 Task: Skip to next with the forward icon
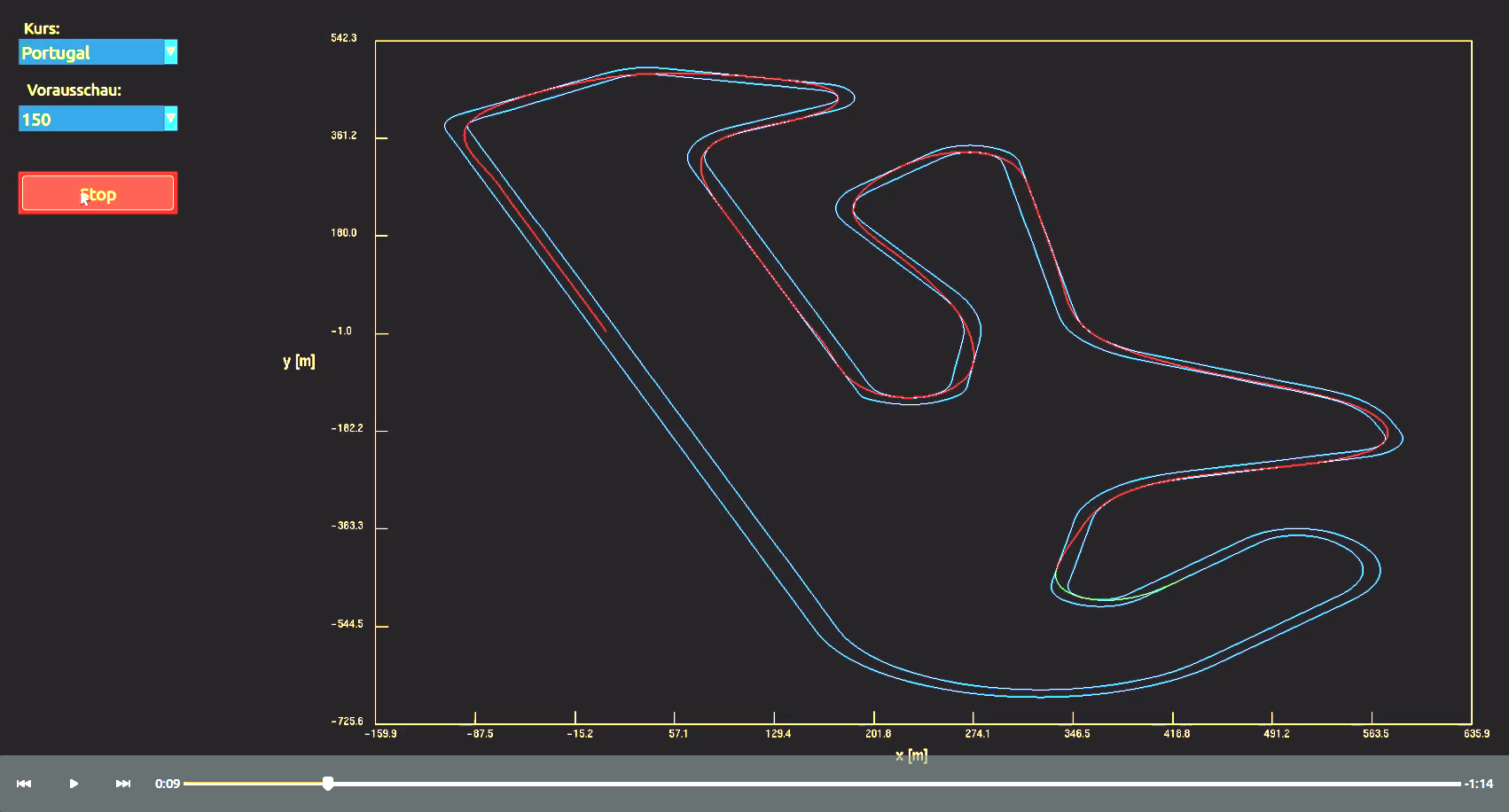coord(123,784)
